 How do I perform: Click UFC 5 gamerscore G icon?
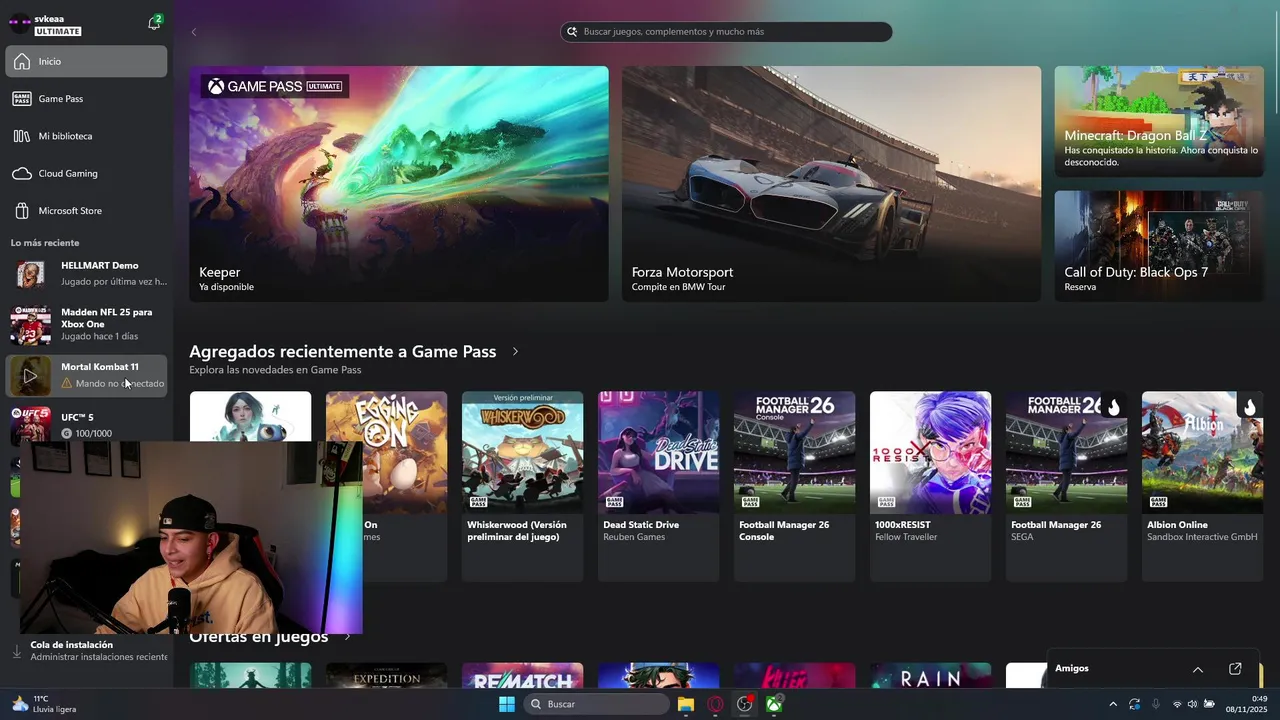click(x=67, y=433)
